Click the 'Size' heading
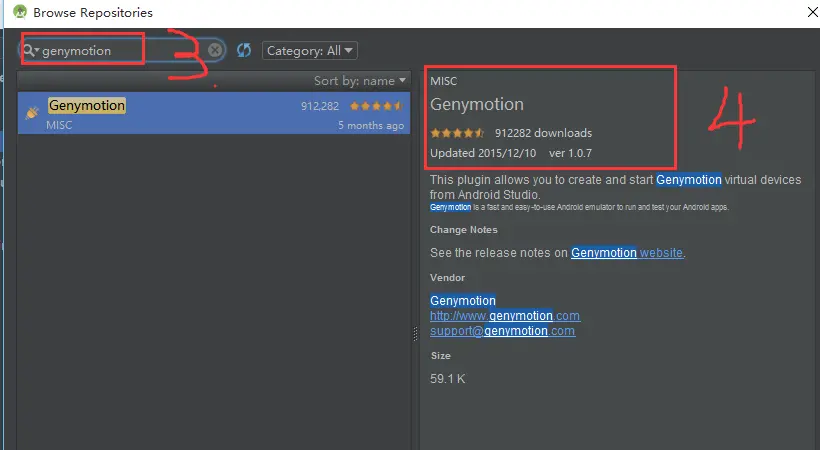 click(440, 356)
